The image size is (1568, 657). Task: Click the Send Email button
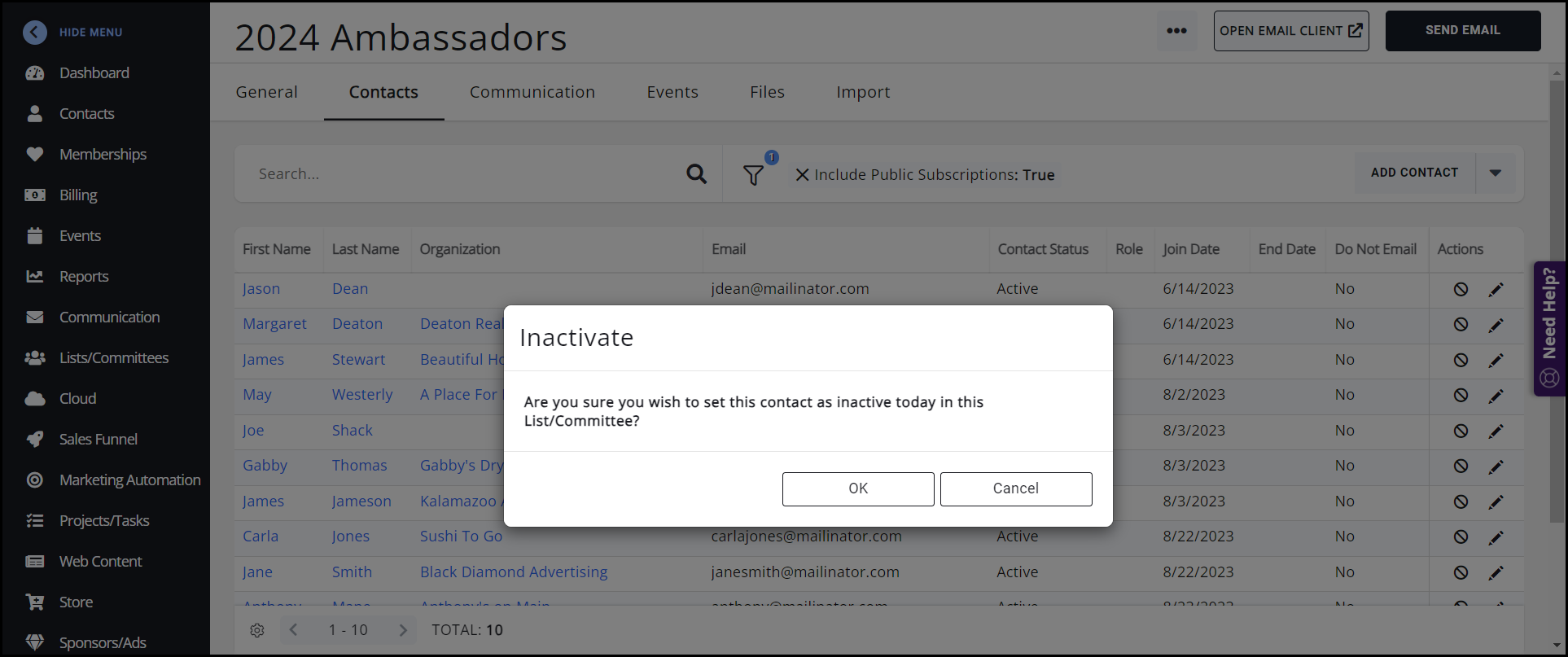click(x=1462, y=31)
